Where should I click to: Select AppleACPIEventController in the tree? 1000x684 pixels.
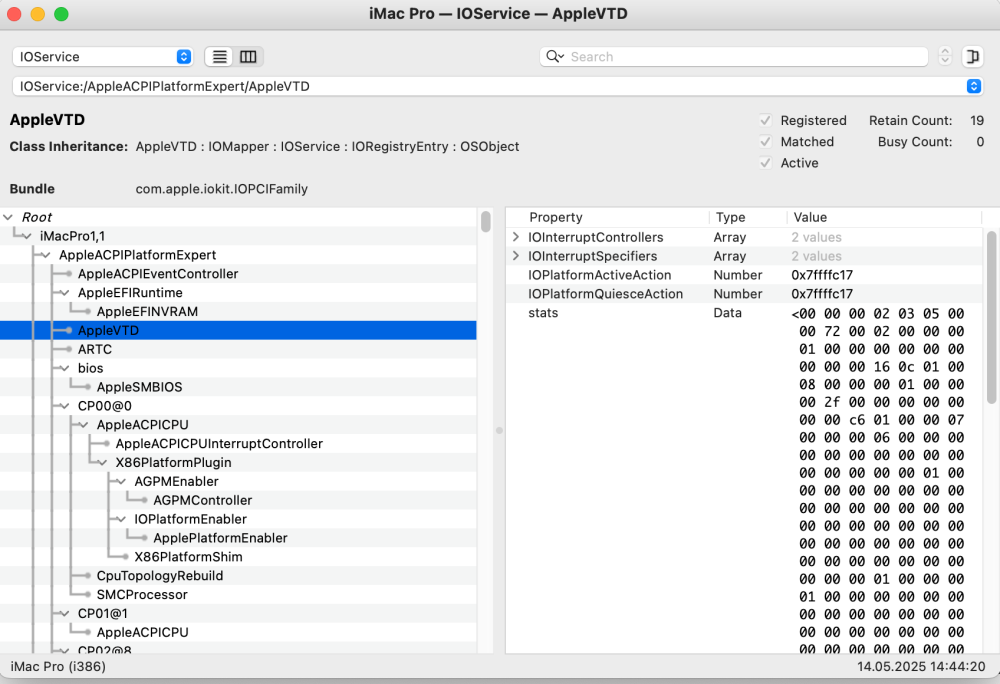click(158, 274)
